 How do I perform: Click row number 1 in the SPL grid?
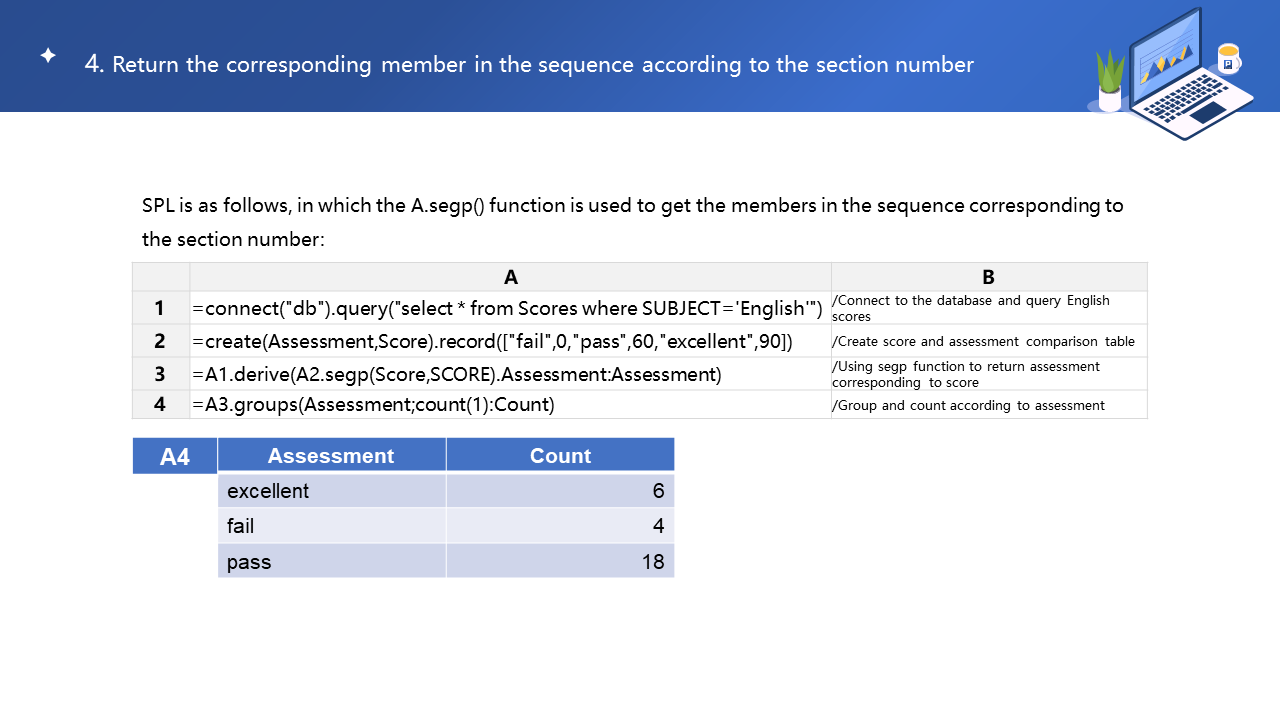click(160, 308)
